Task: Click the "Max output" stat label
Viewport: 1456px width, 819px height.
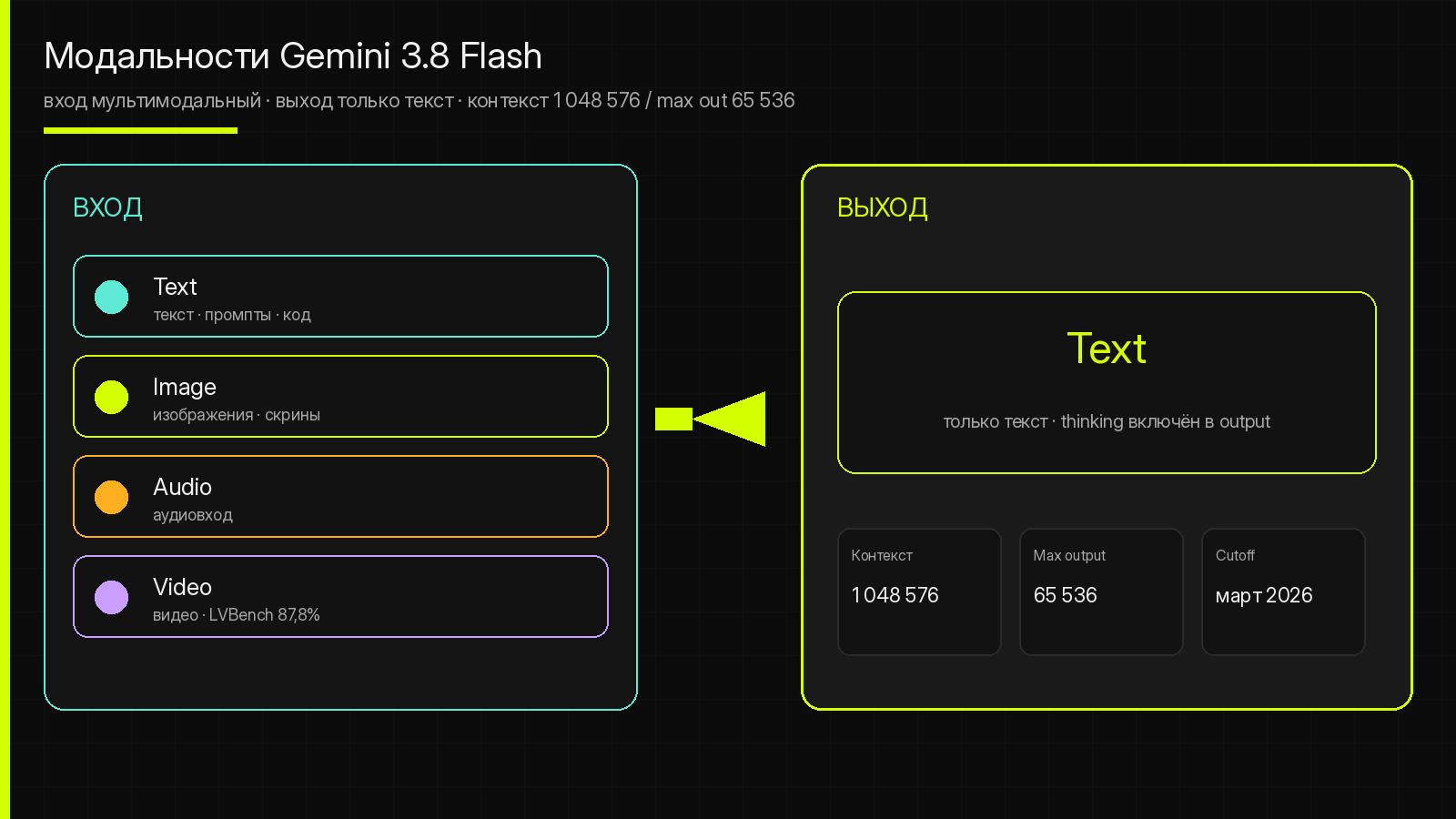Action: (1069, 555)
